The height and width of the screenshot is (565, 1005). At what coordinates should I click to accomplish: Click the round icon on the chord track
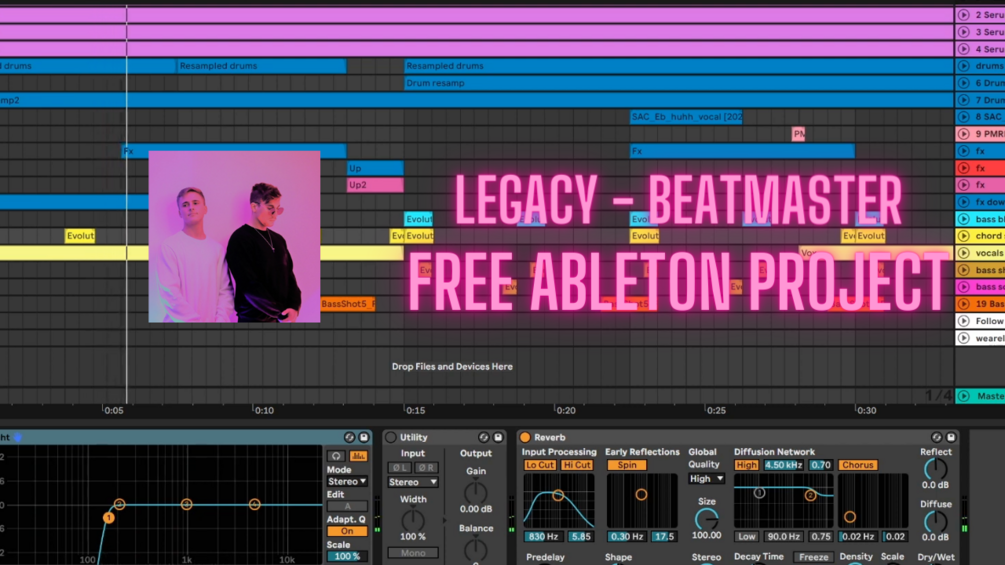tap(963, 236)
